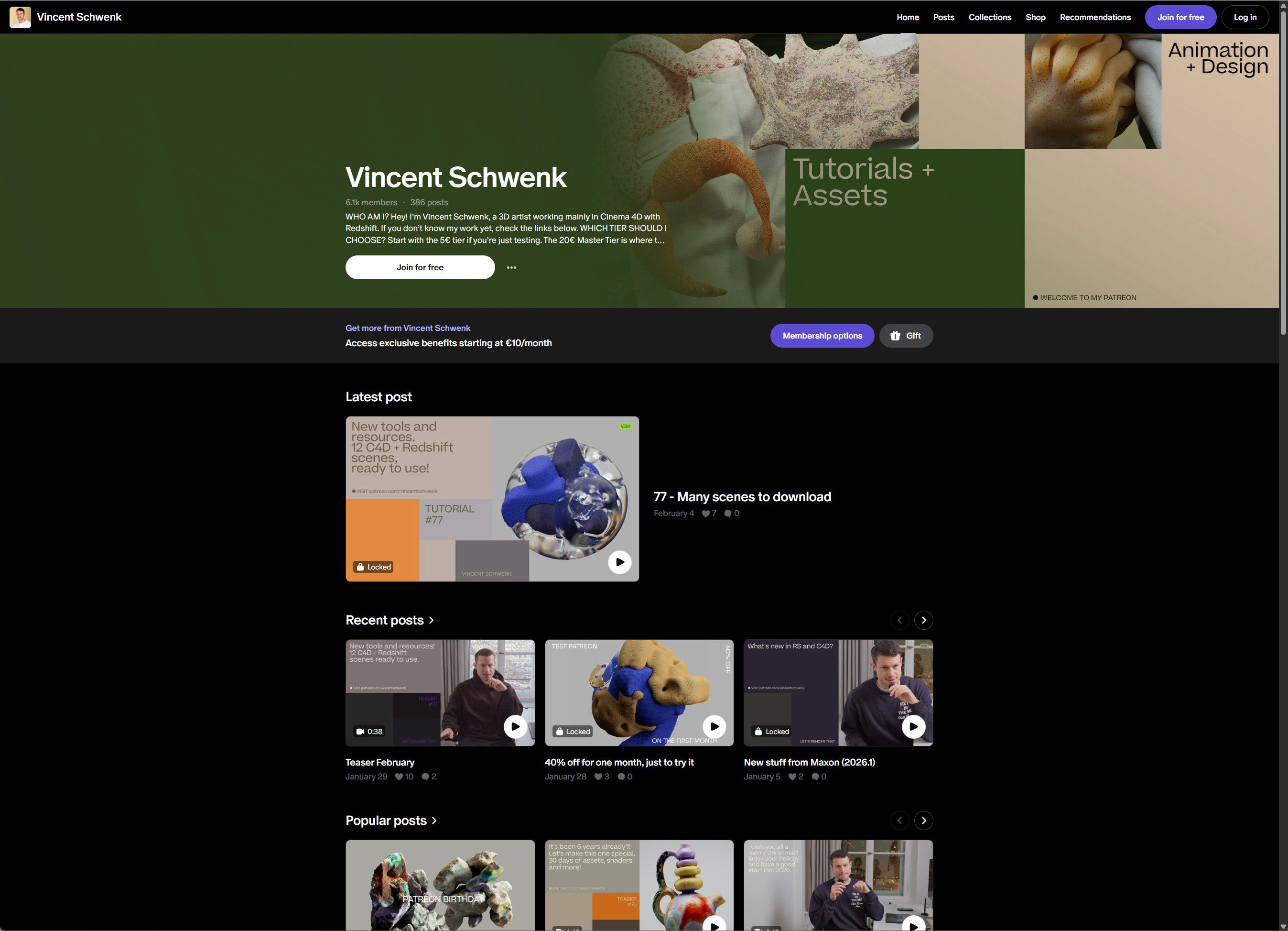
Task: Click the page vertical scrollbar
Action: point(1283,170)
